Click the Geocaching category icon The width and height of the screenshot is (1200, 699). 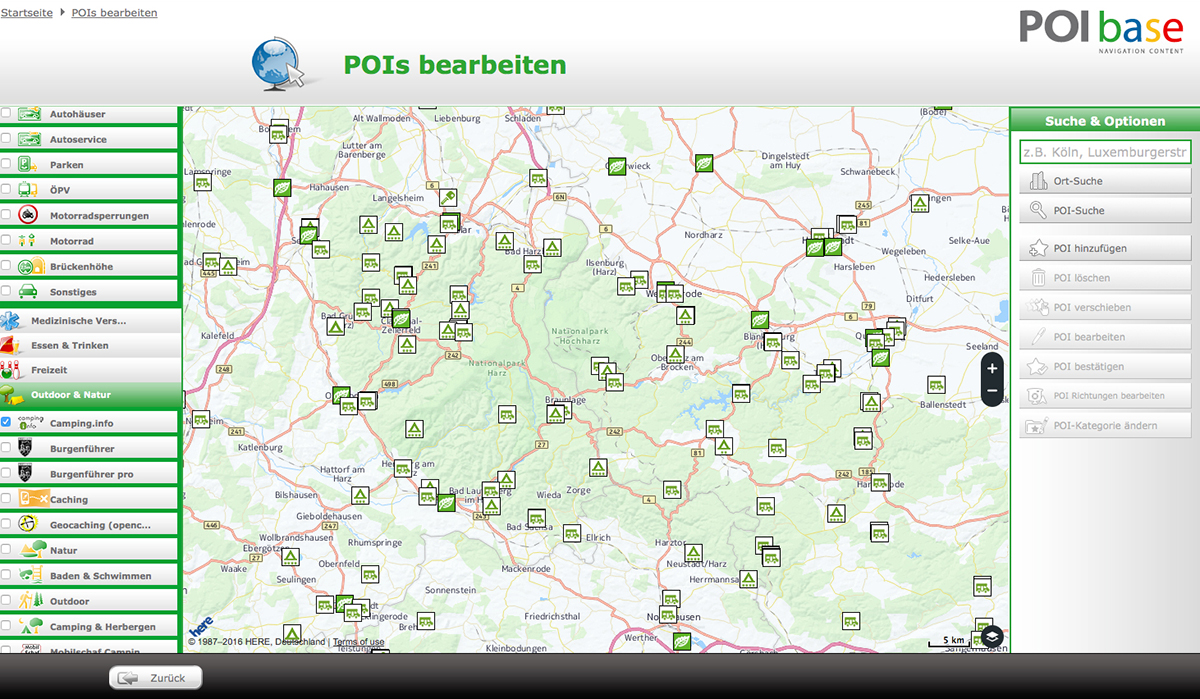29,525
